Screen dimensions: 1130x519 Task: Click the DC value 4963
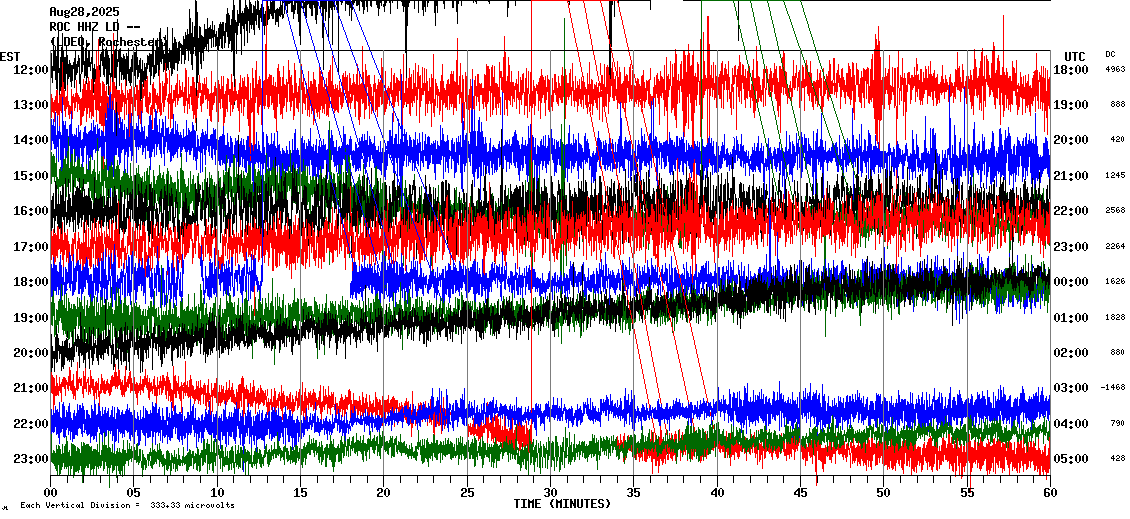1116,69
